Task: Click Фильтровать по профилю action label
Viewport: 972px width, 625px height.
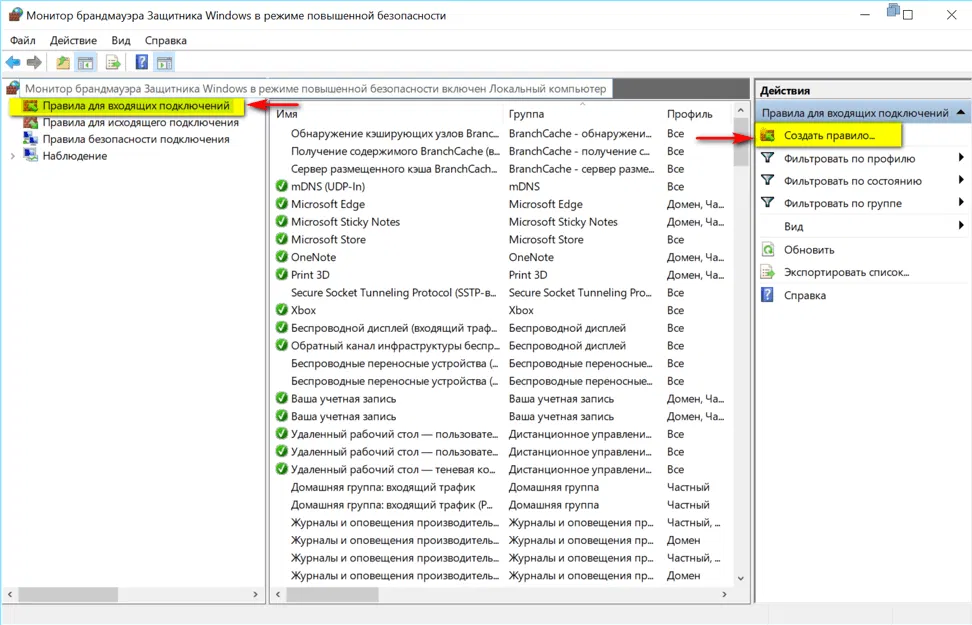Action: (x=849, y=159)
